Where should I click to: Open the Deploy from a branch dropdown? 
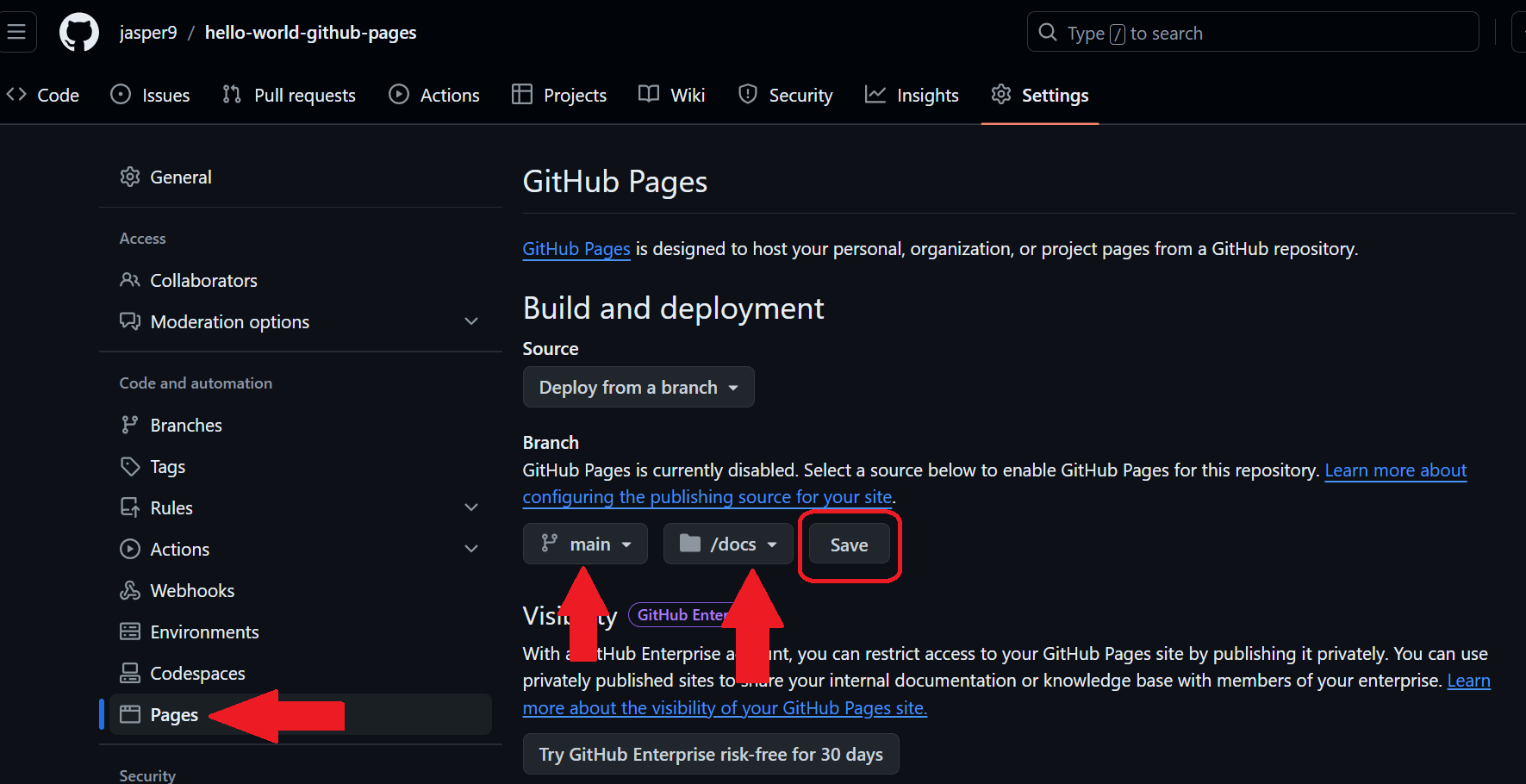(x=638, y=387)
